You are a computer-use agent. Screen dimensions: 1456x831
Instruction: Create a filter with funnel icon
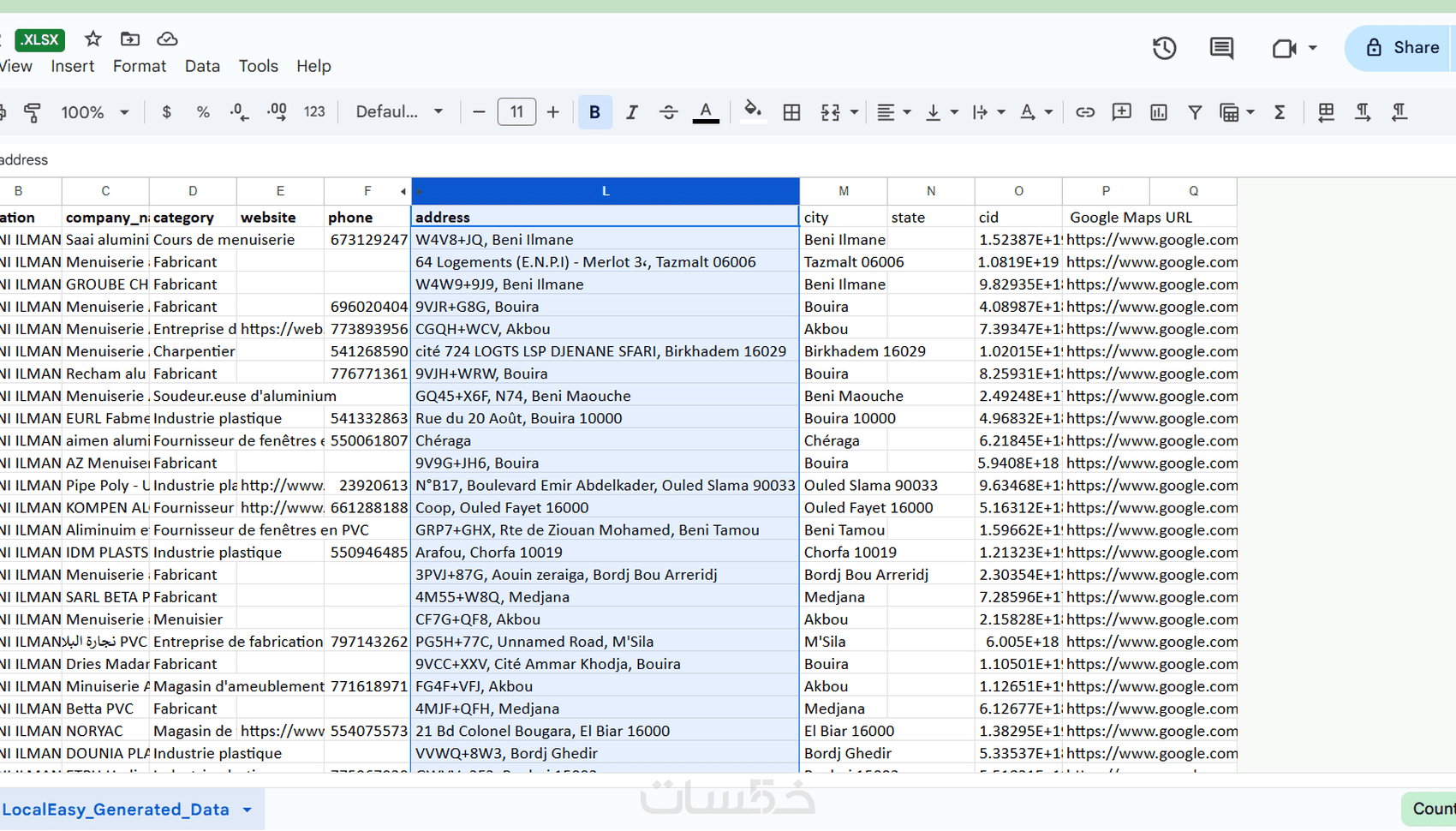click(1195, 112)
